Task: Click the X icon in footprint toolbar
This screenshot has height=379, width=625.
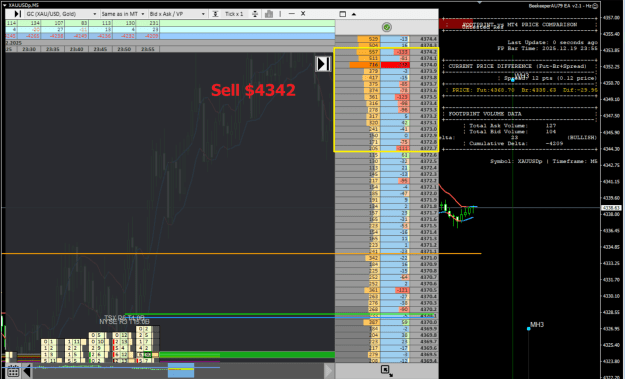Action: pyautogui.click(x=303, y=14)
